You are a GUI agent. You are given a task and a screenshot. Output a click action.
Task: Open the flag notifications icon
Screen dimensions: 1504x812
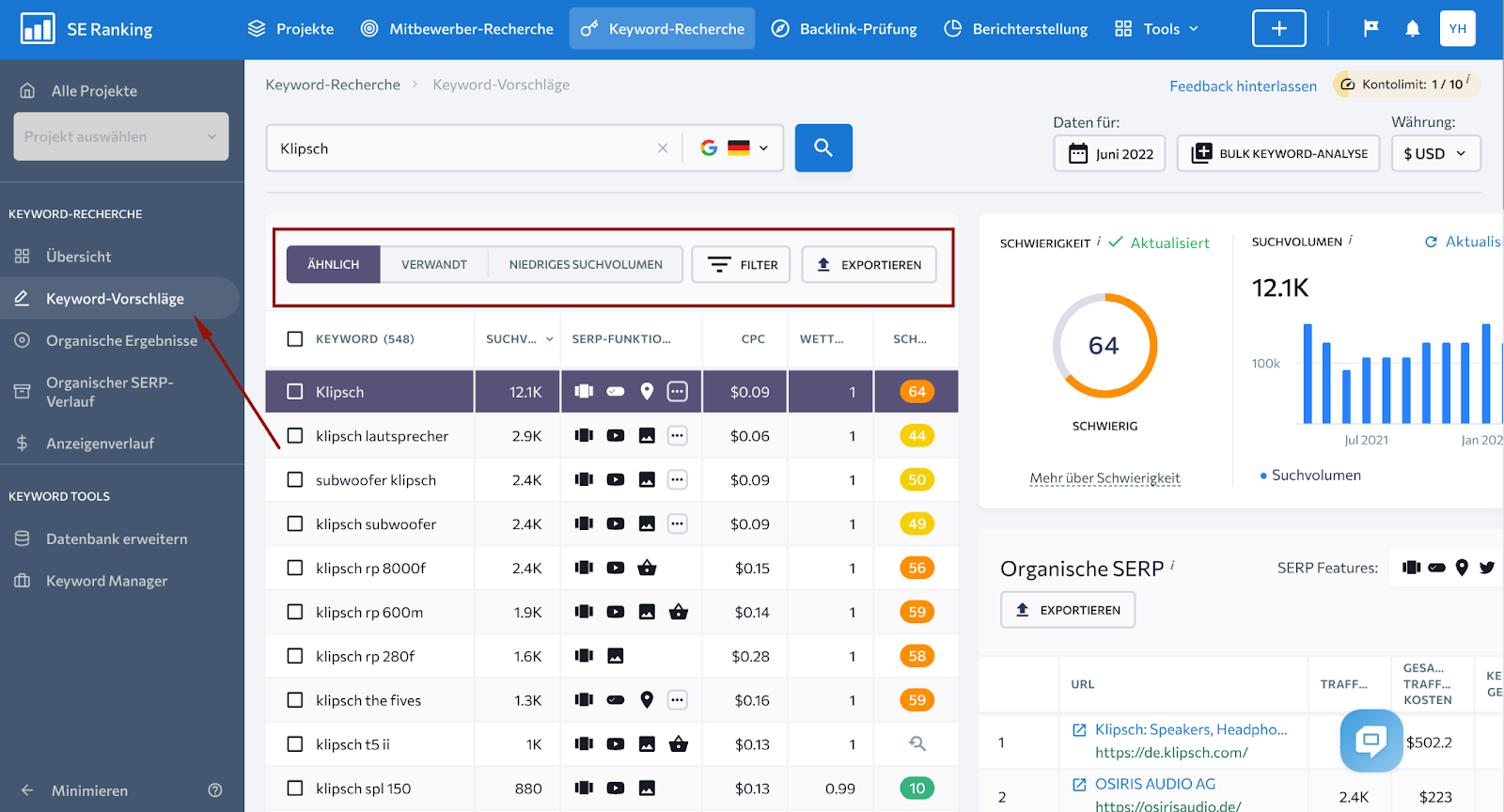click(x=1371, y=29)
